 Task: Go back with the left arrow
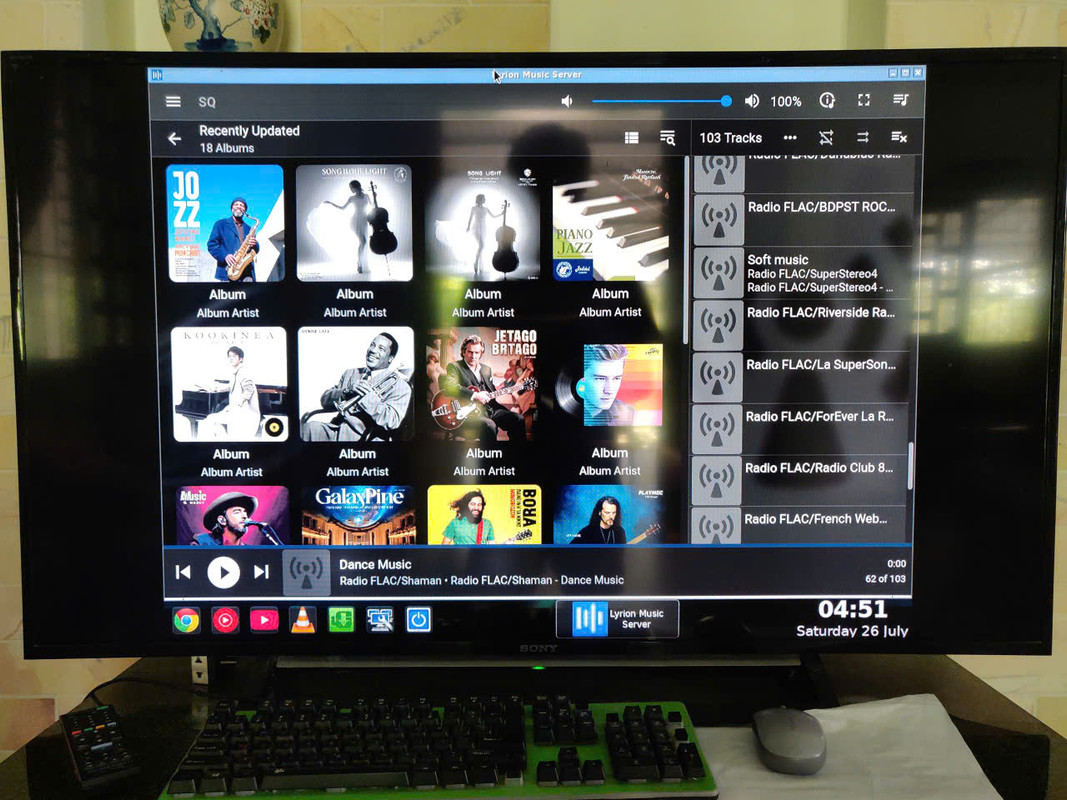point(175,139)
